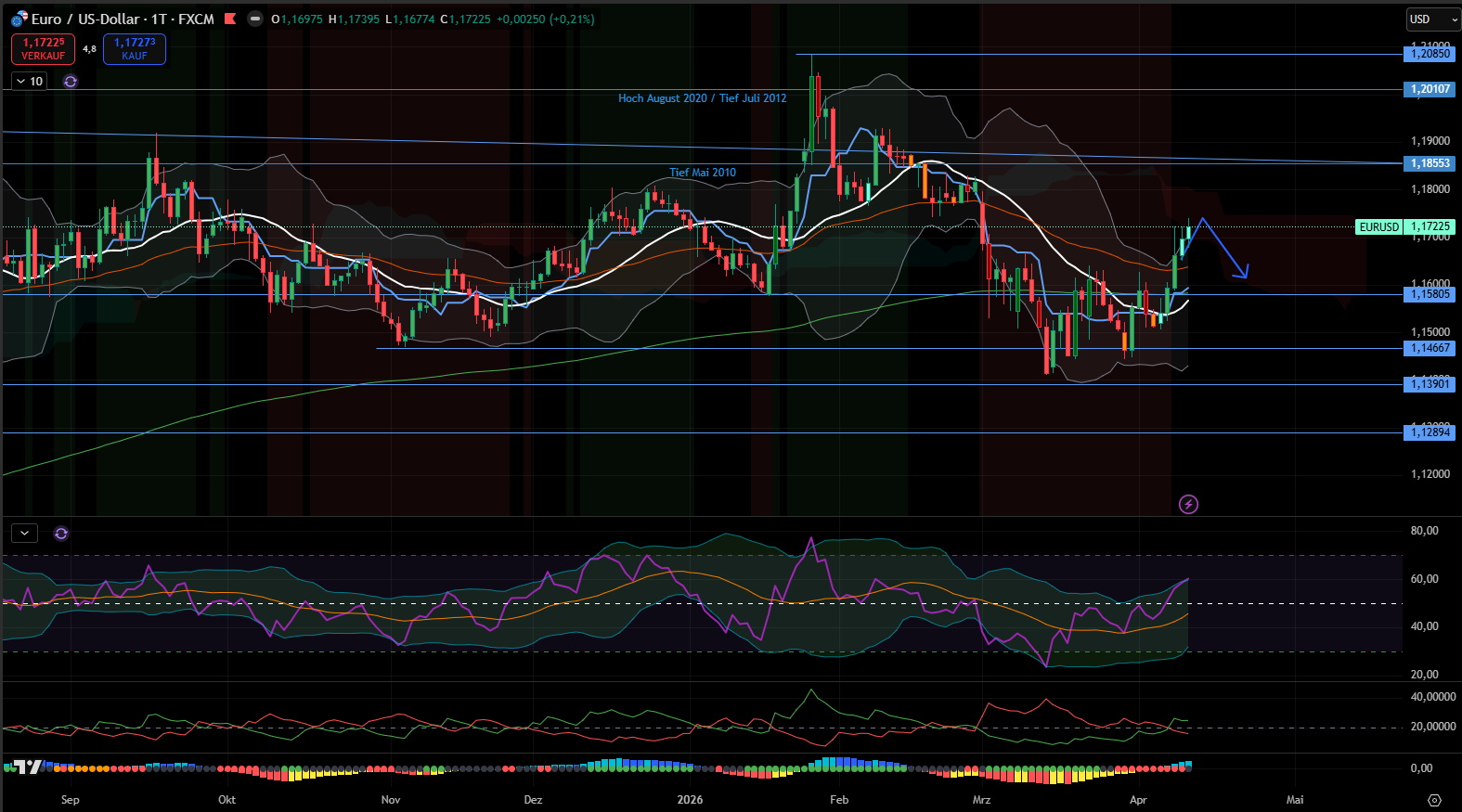
Task: Select the 1,13901 horizontal line price tag
Action: [1430, 384]
